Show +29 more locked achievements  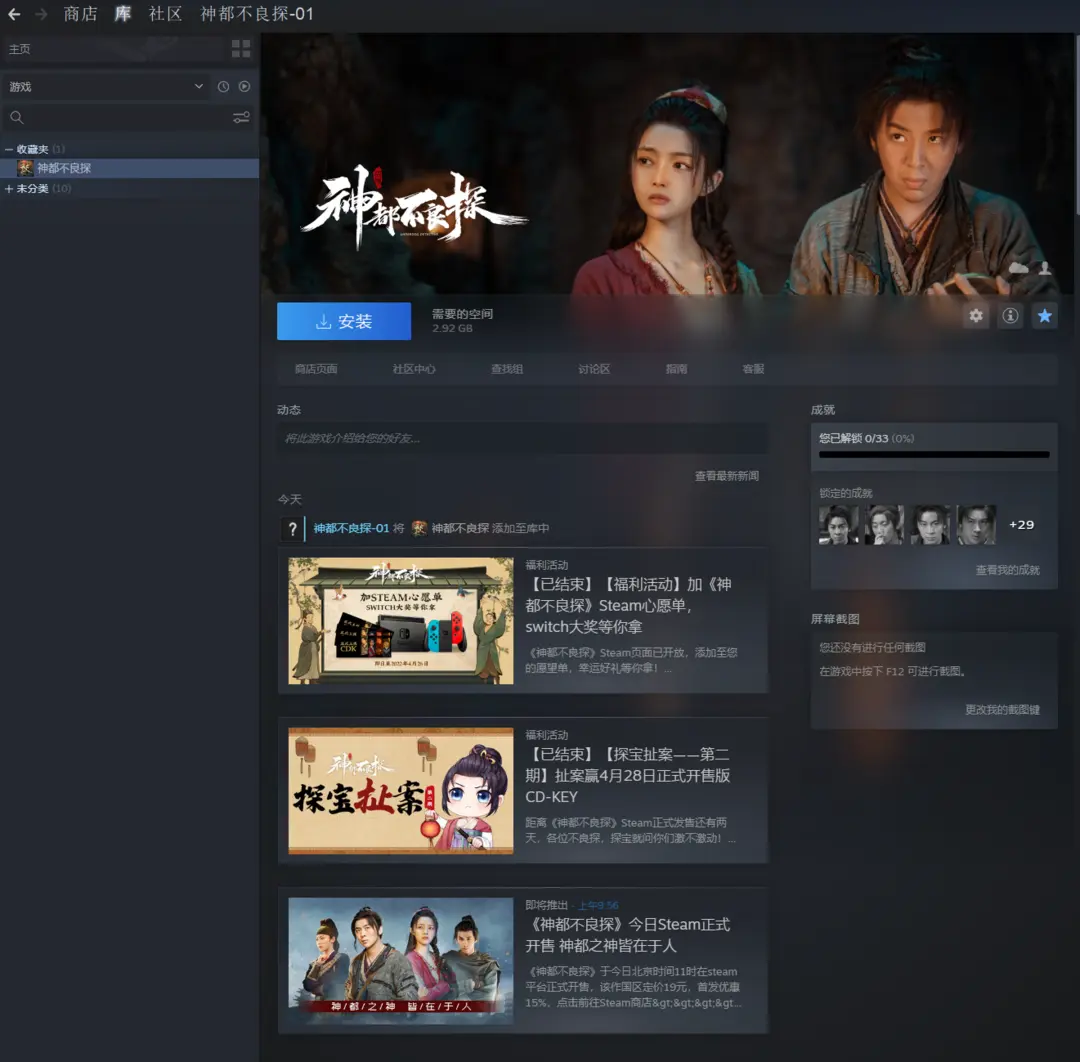coord(1021,525)
